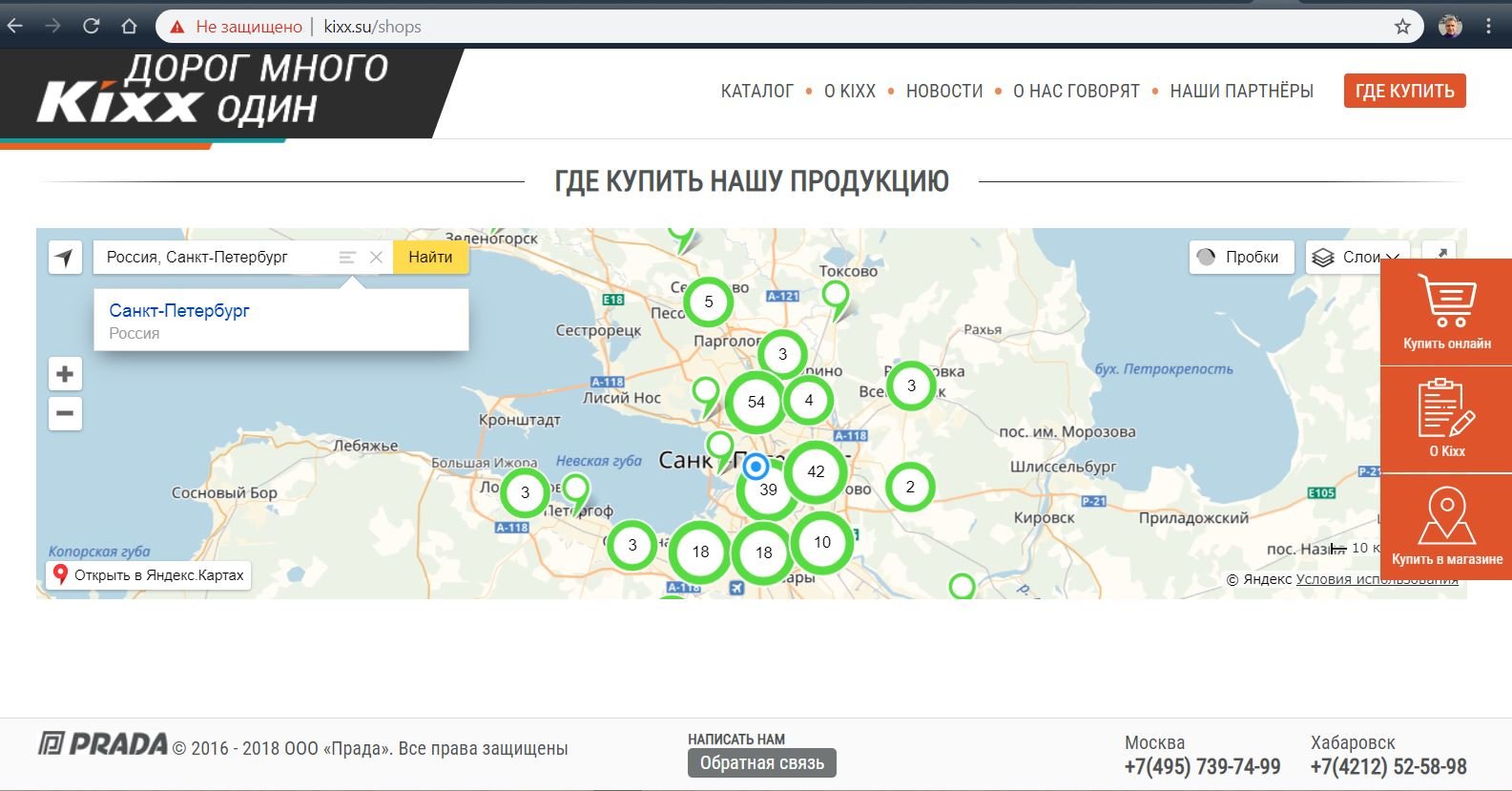
Task: Expand the Слои layers dropdown
Action: point(1357,257)
